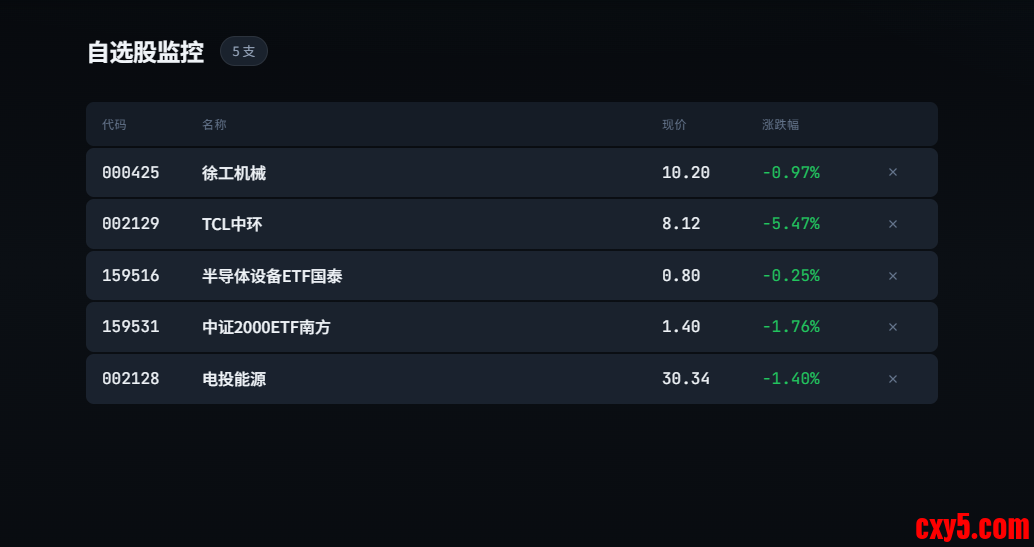The height and width of the screenshot is (547, 1034).
Task: Open the 电投能源 stock name
Action: 234,379
